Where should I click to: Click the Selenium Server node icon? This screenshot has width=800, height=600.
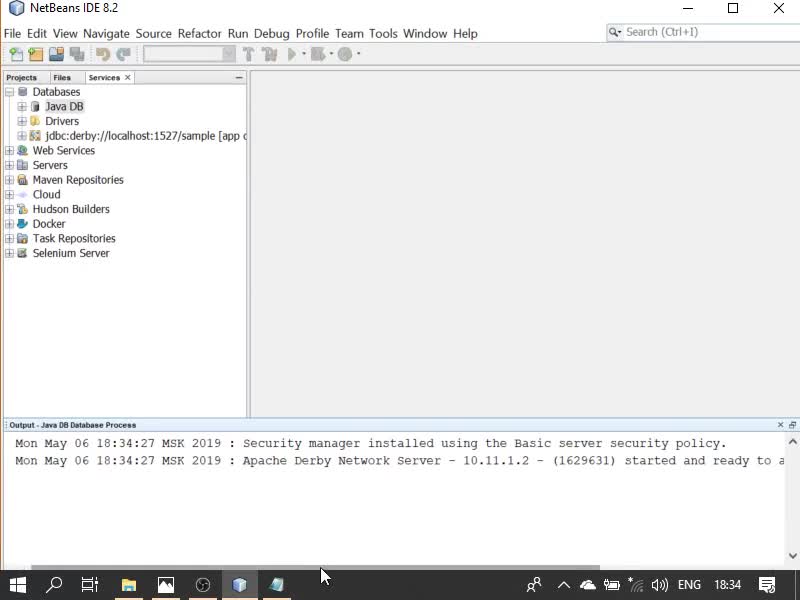(22, 253)
